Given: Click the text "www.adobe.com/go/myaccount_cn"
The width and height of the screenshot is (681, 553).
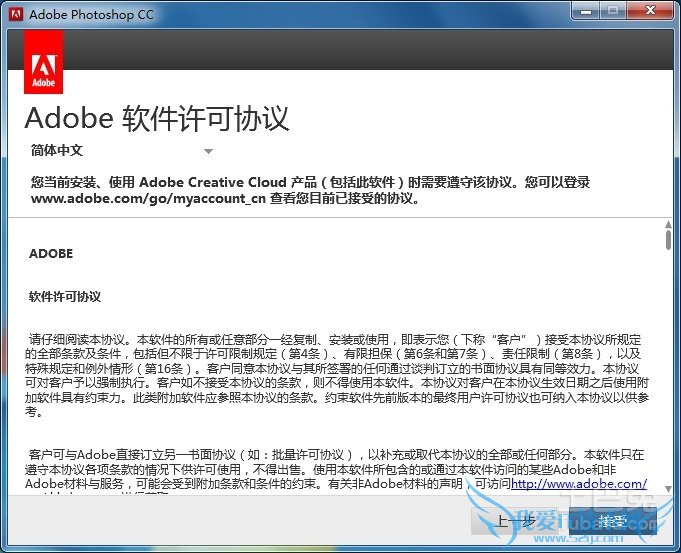Looking at the screenshot, I should (148, 199).
